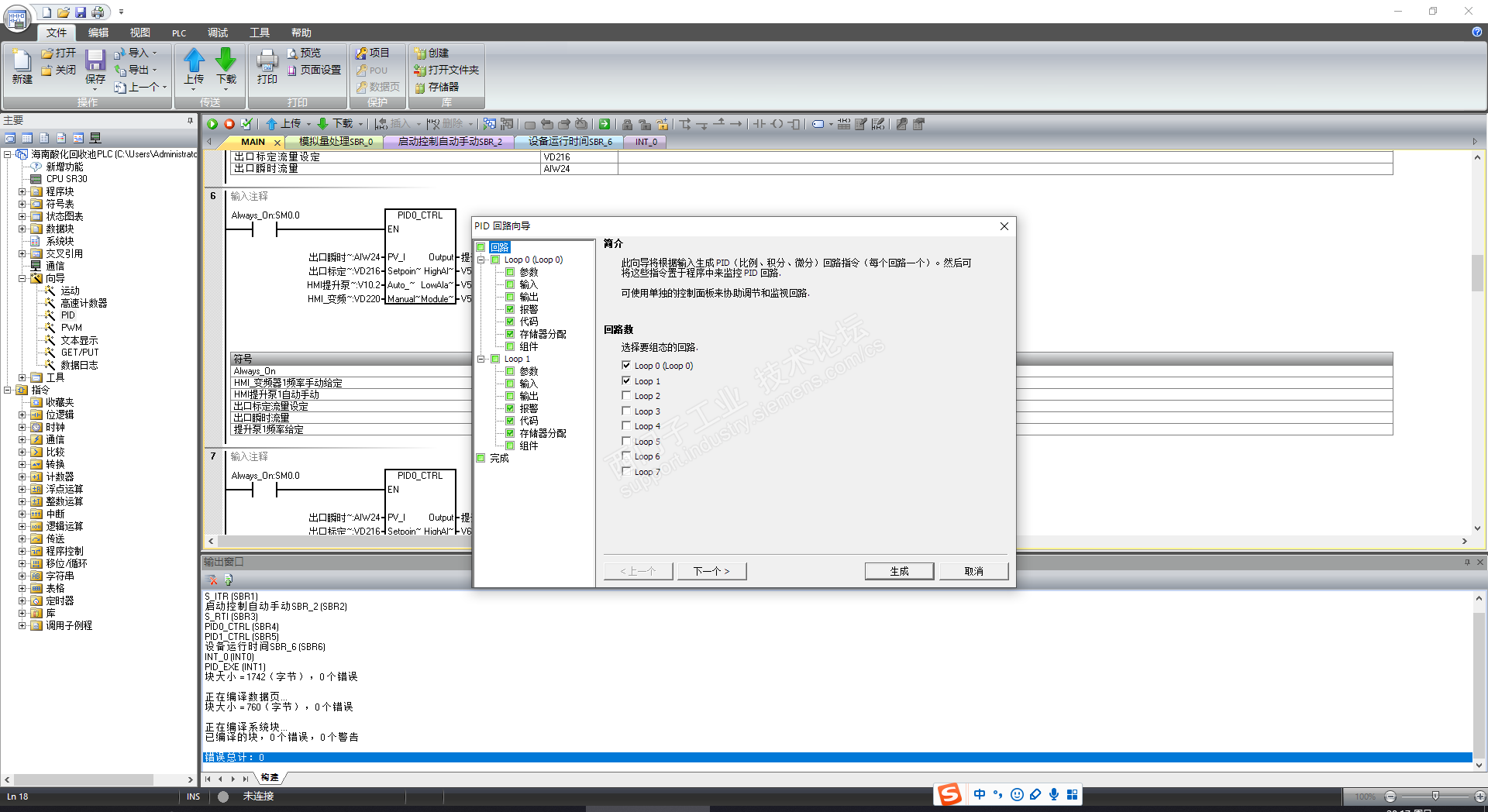Expand the 程序块 tree node

tap(22, 191)
